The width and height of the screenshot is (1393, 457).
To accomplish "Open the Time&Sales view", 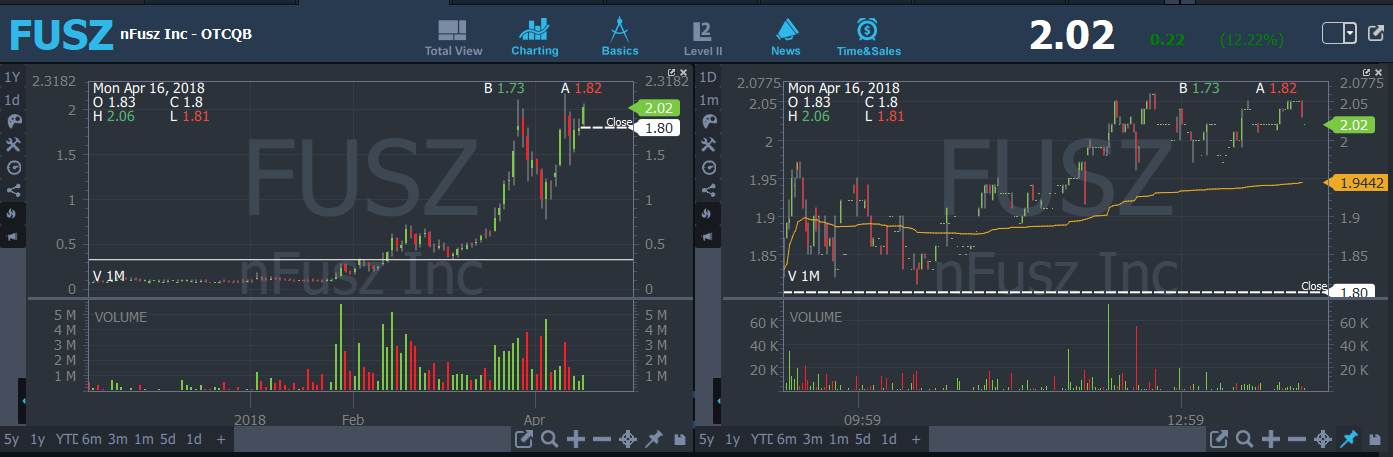I will coord(868,38).
